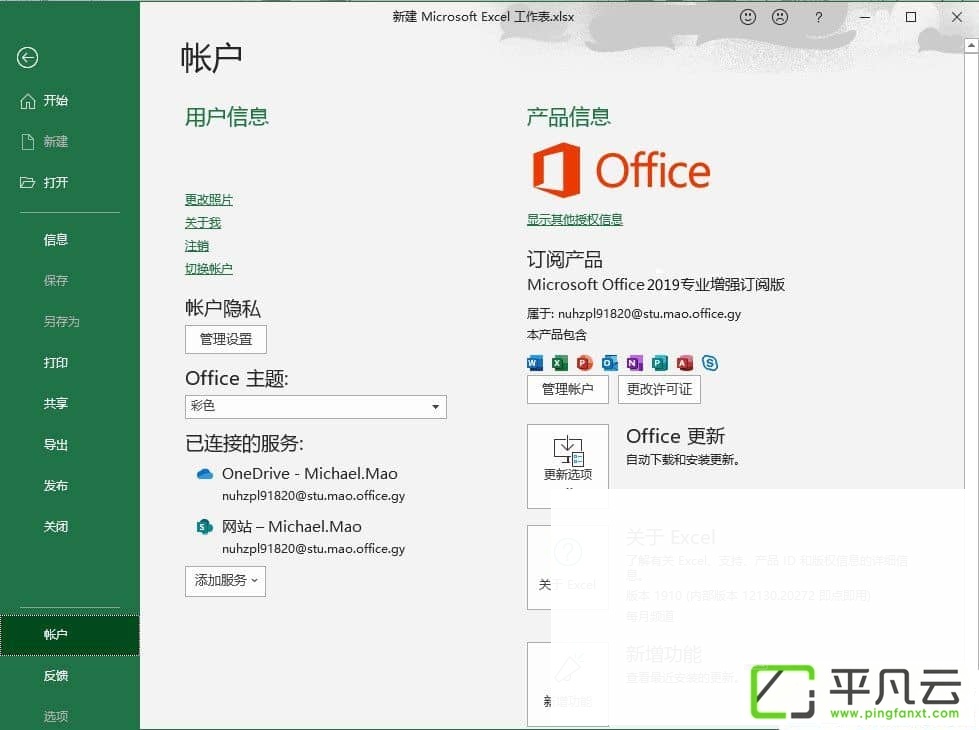Open the Office 主题 dropdown
Image resolution: width=979 pixels, height=730 pixels.
click(x=315, y=407)
